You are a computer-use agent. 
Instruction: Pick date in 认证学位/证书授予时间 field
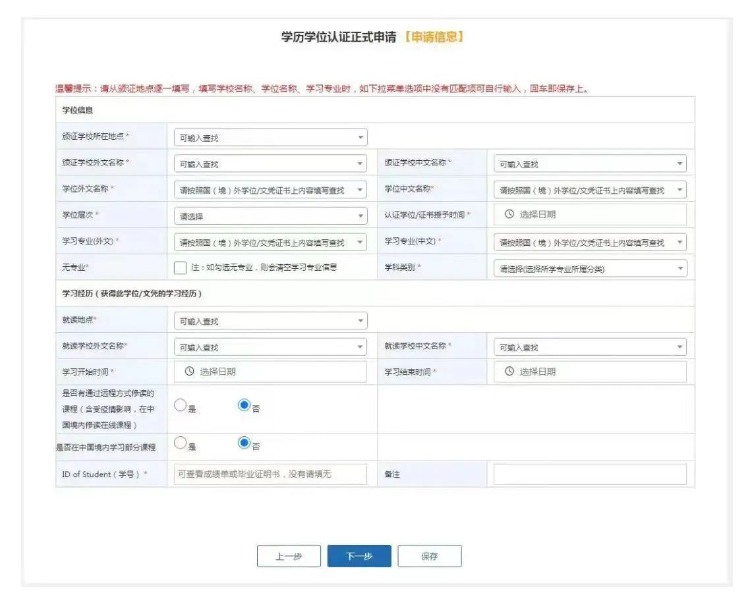pos(590,214)
